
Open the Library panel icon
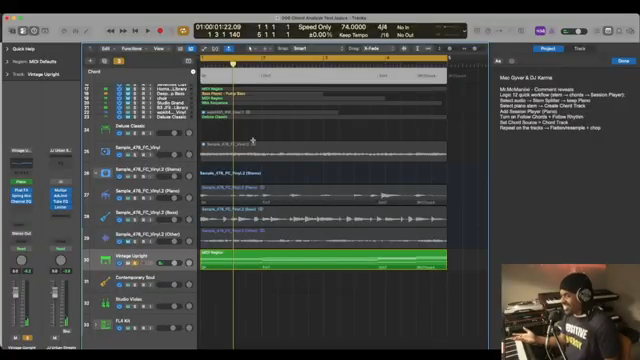click(12, 31)
